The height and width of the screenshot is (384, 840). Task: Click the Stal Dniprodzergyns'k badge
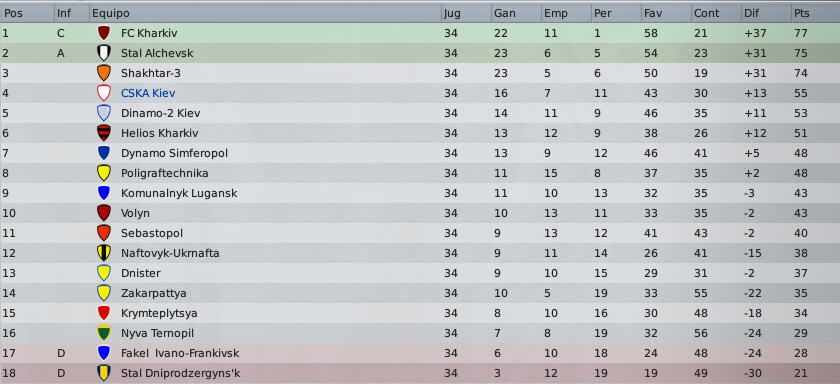(103, 373)
